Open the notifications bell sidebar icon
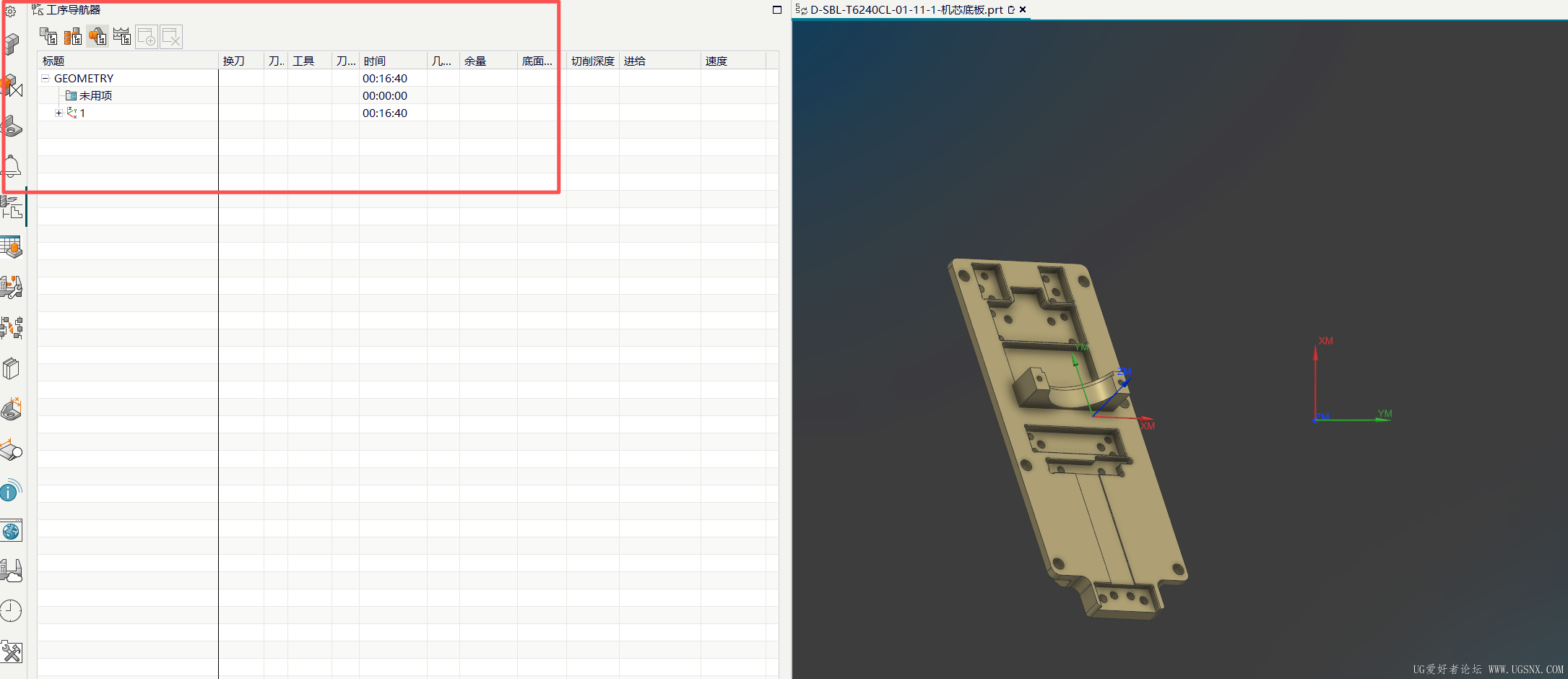This screenshot has height=679, width=1568. click(12, 166)
